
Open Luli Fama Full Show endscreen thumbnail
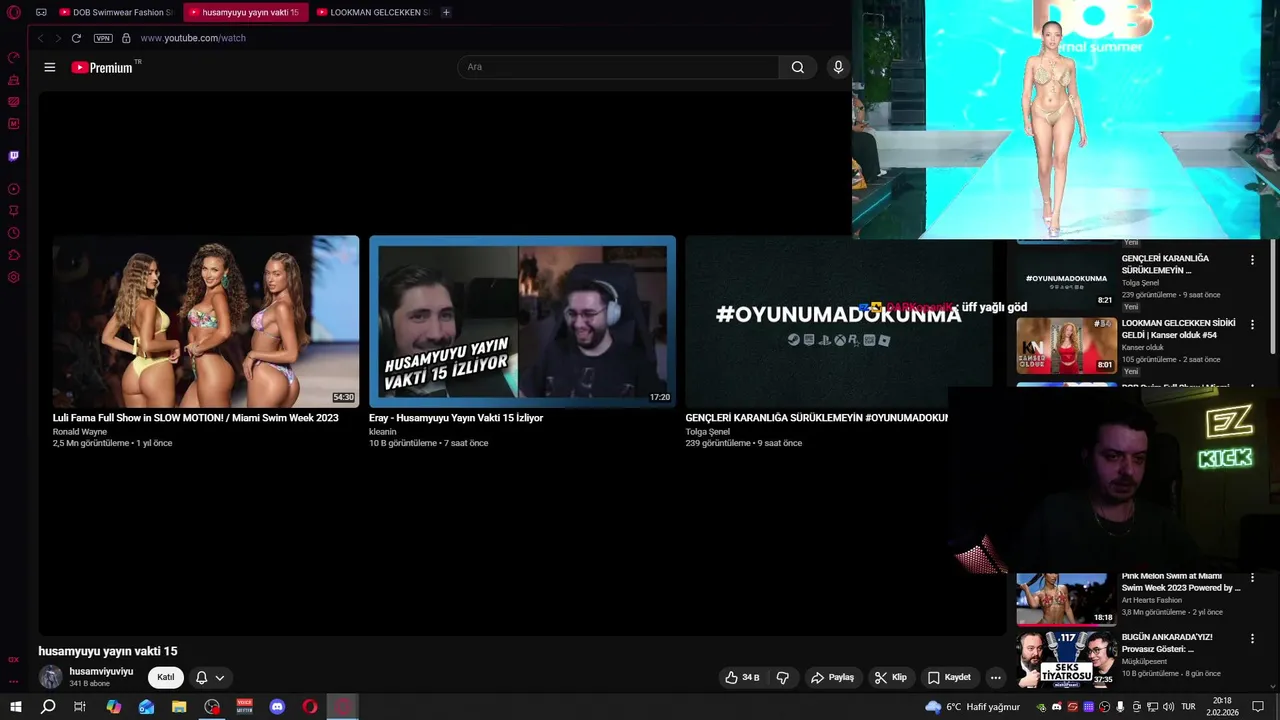tap(206, 321)
